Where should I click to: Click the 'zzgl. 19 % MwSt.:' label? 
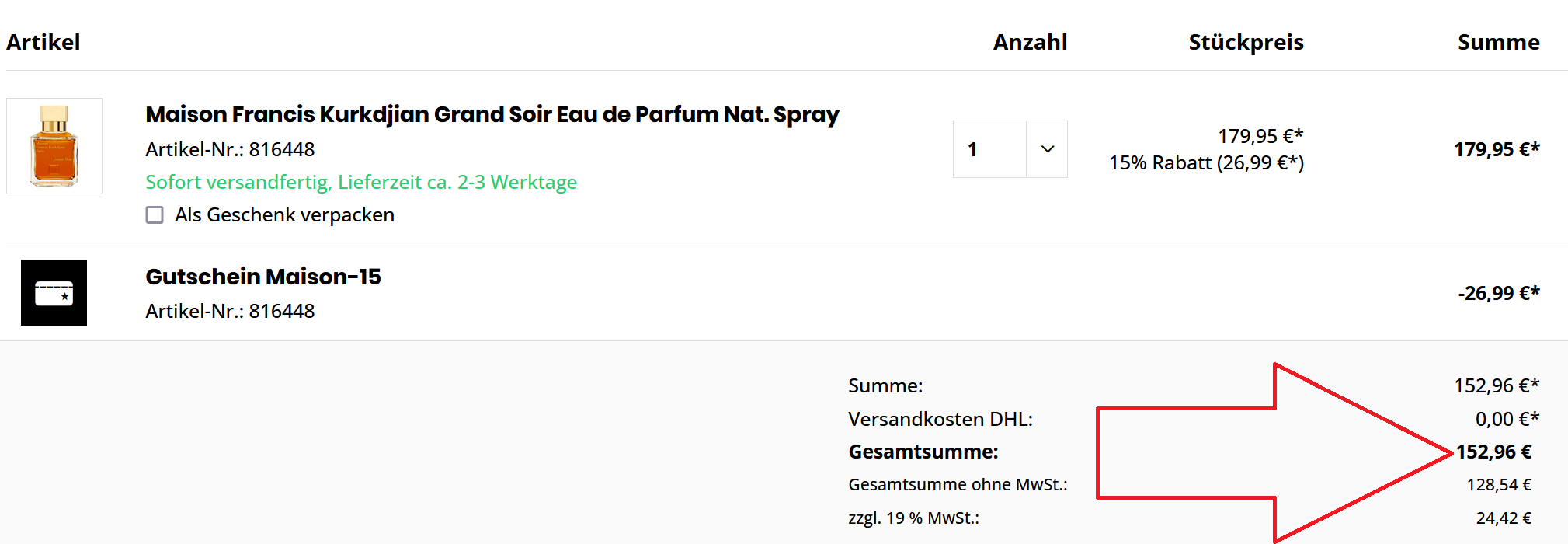click(913, 518)
